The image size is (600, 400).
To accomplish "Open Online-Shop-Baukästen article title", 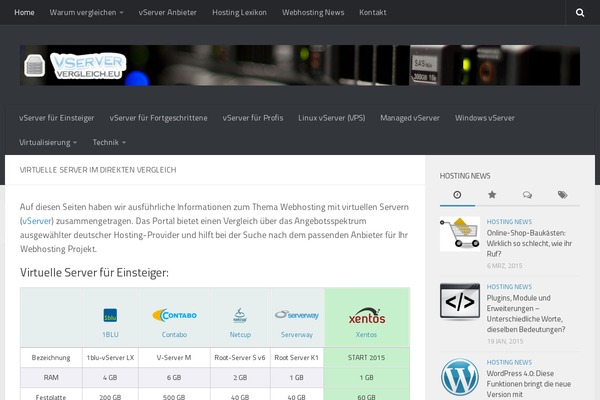I will [x=529, y=243].
